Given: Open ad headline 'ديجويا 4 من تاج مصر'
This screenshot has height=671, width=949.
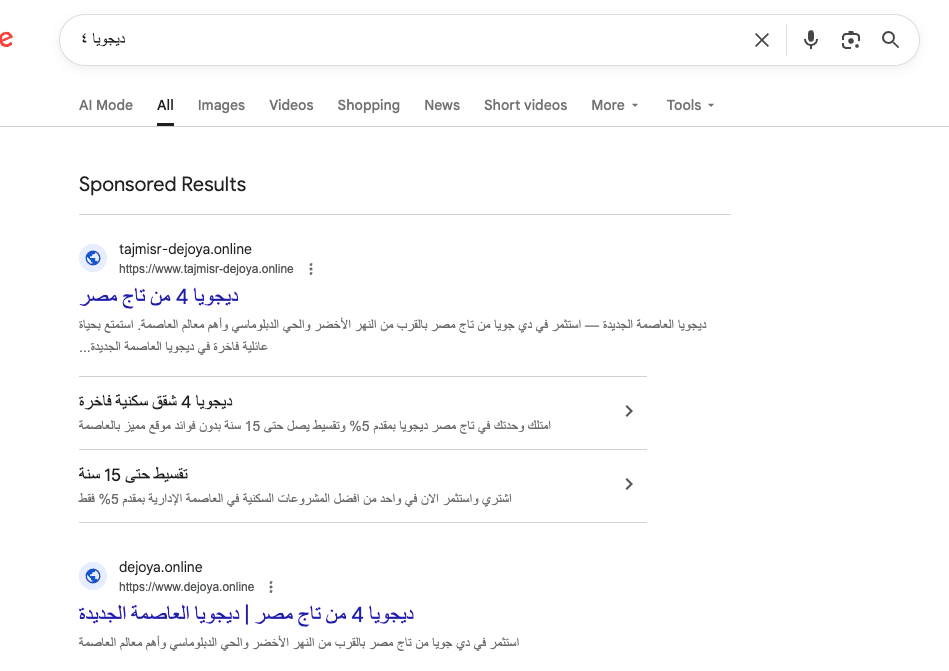Looking at the screenshot, I should point(159,296).
